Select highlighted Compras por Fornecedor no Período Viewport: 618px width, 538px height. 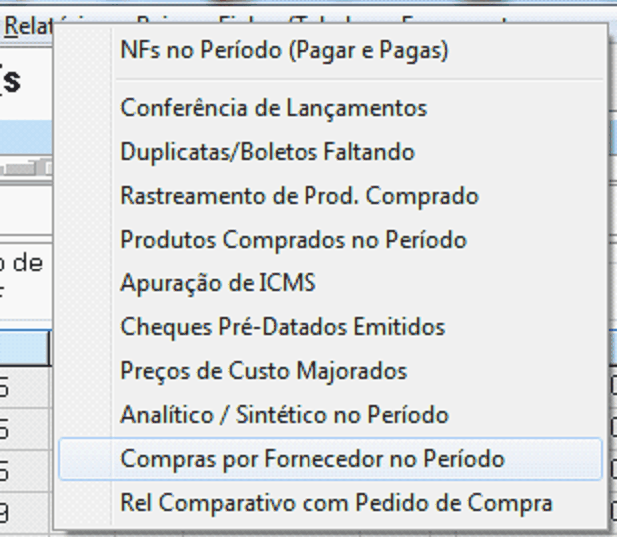[312, 459]
